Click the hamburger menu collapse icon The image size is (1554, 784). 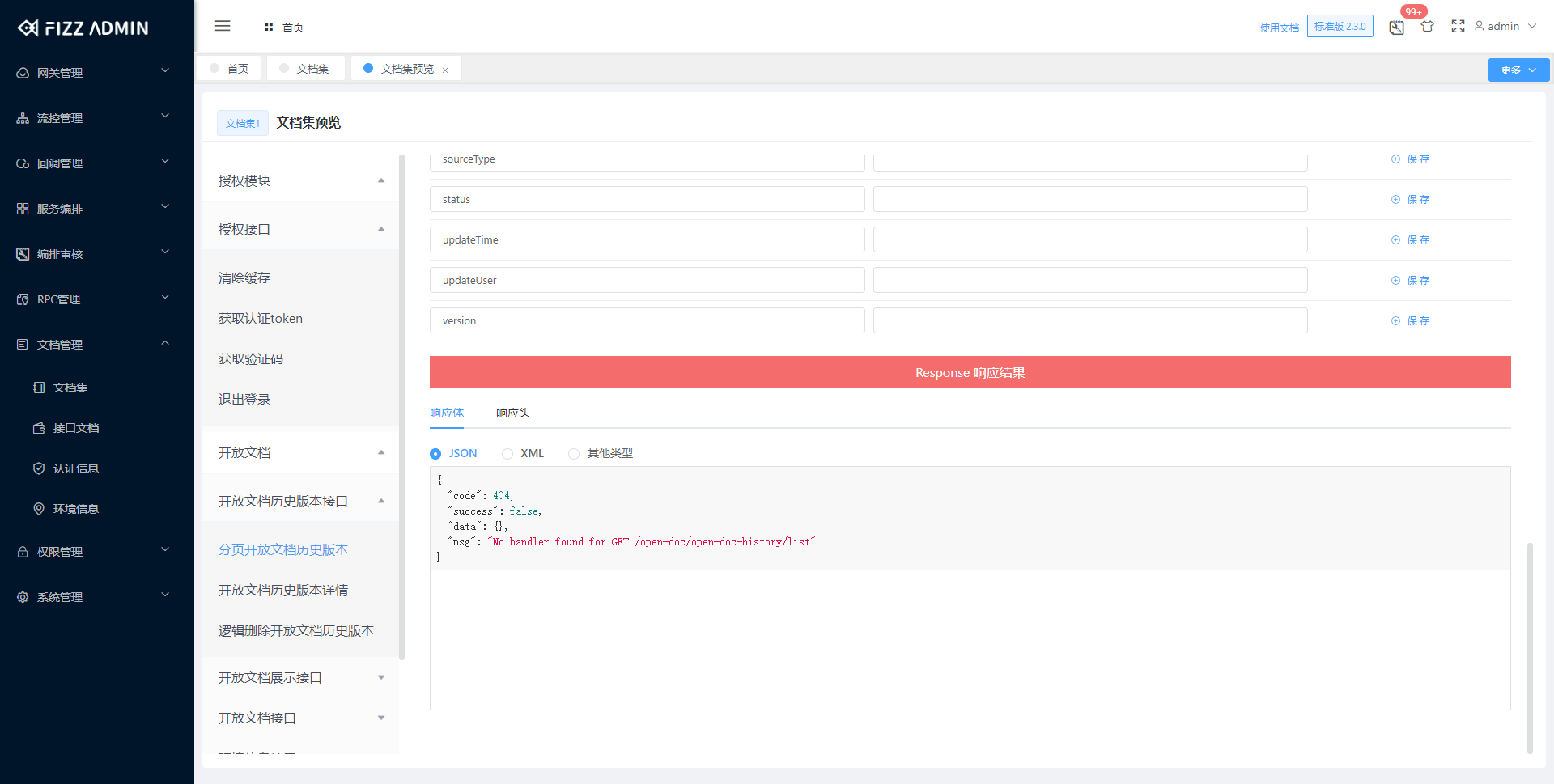tap(223, 26)
